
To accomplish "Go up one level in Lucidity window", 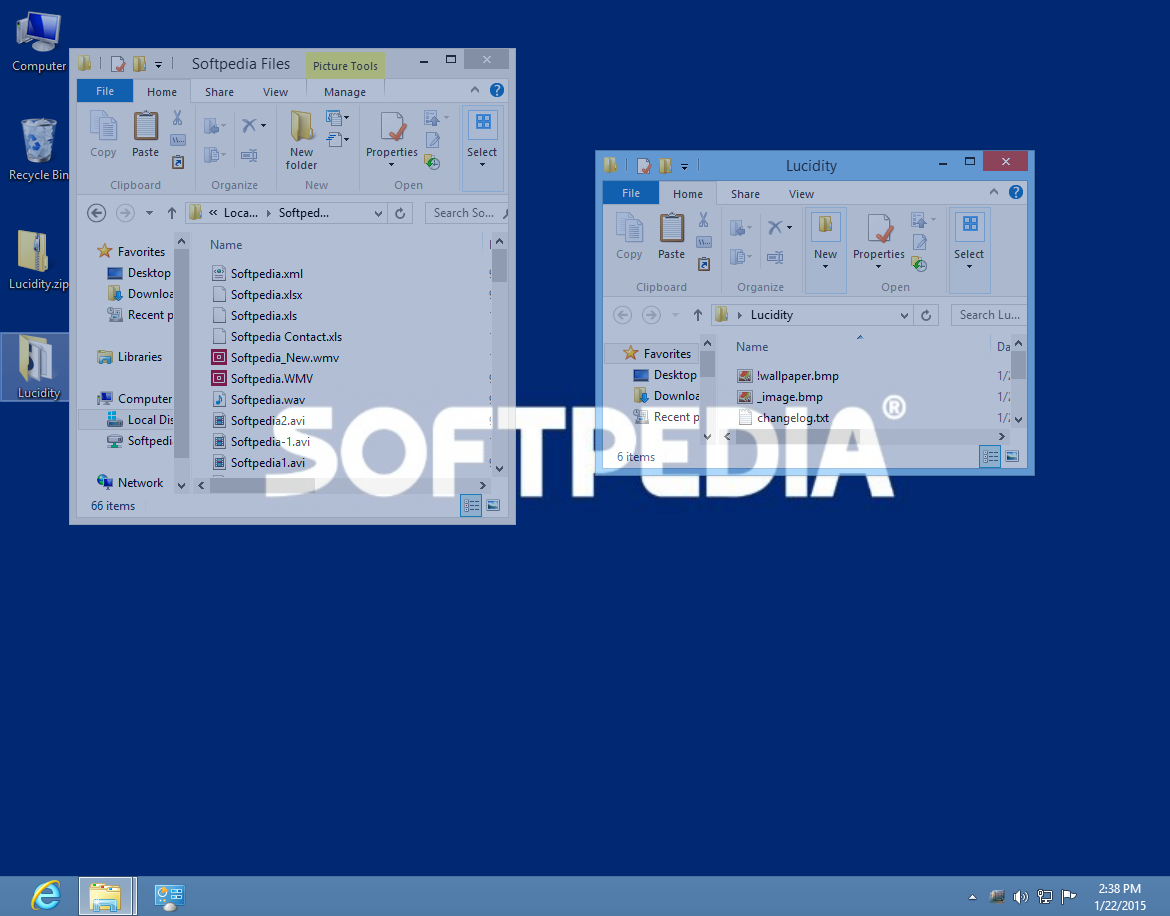I will tap(698, 316).
